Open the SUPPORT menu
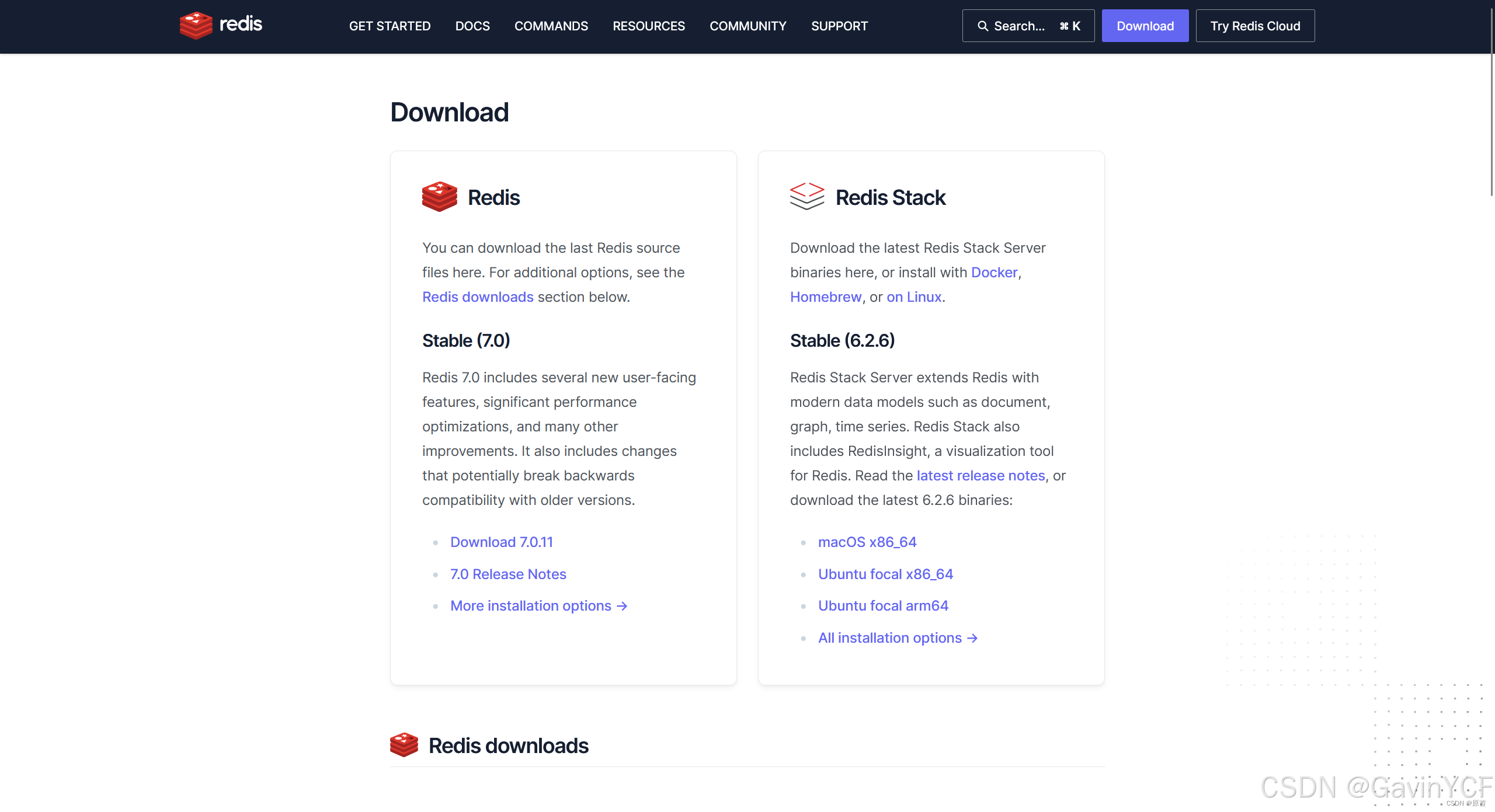Image resolution: width=1495 pixels, height=812 pixels. 839,26
